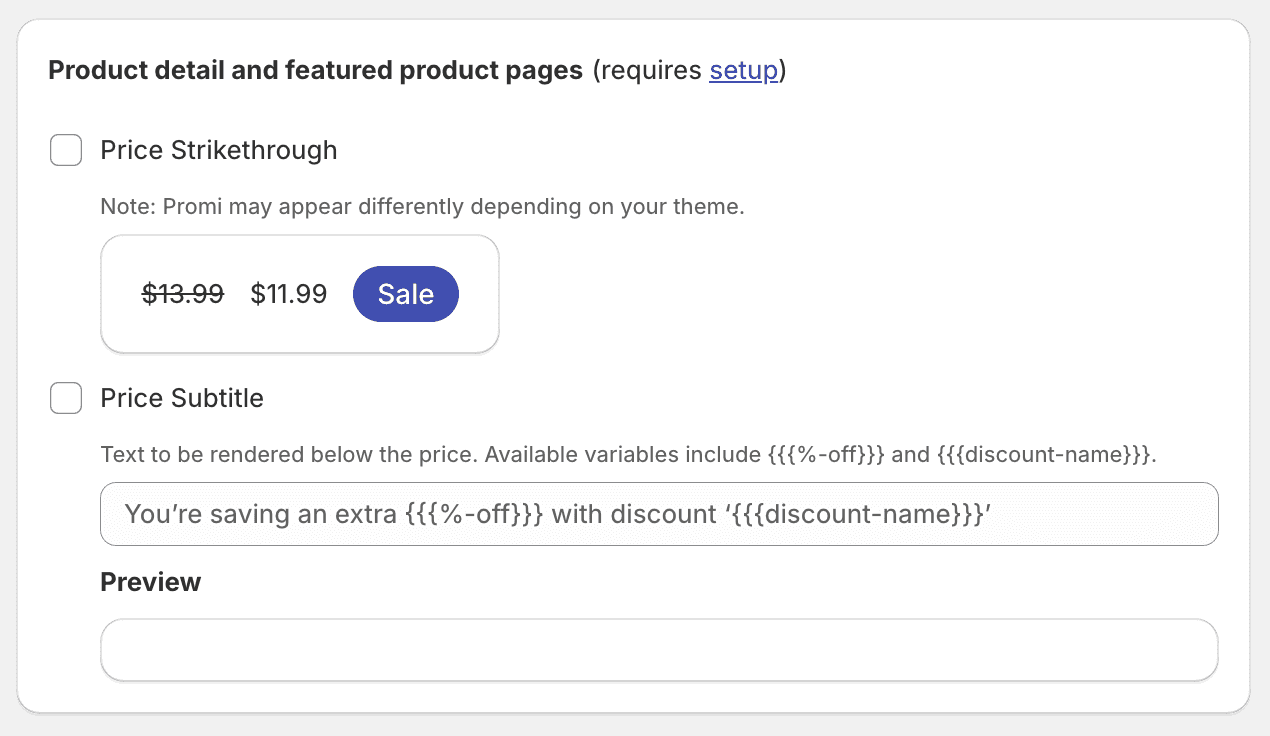This screenshot has width=1270, height=736.
Task: Click the You're saving an extra placeholder text
Action: click(x=261, y=515)
